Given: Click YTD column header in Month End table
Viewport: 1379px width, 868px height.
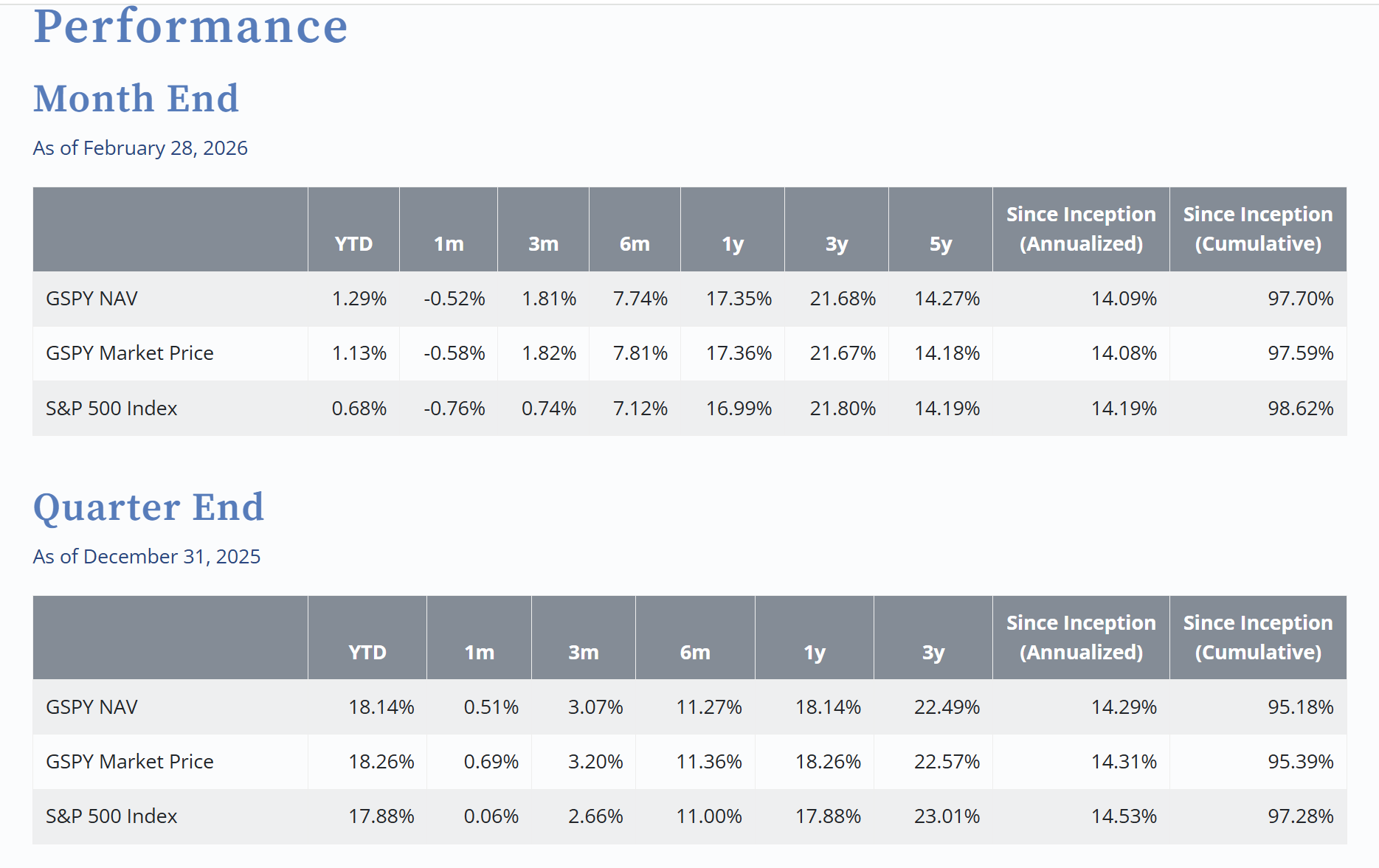Looking at the screenshot, I should click(x=353, y=244).
